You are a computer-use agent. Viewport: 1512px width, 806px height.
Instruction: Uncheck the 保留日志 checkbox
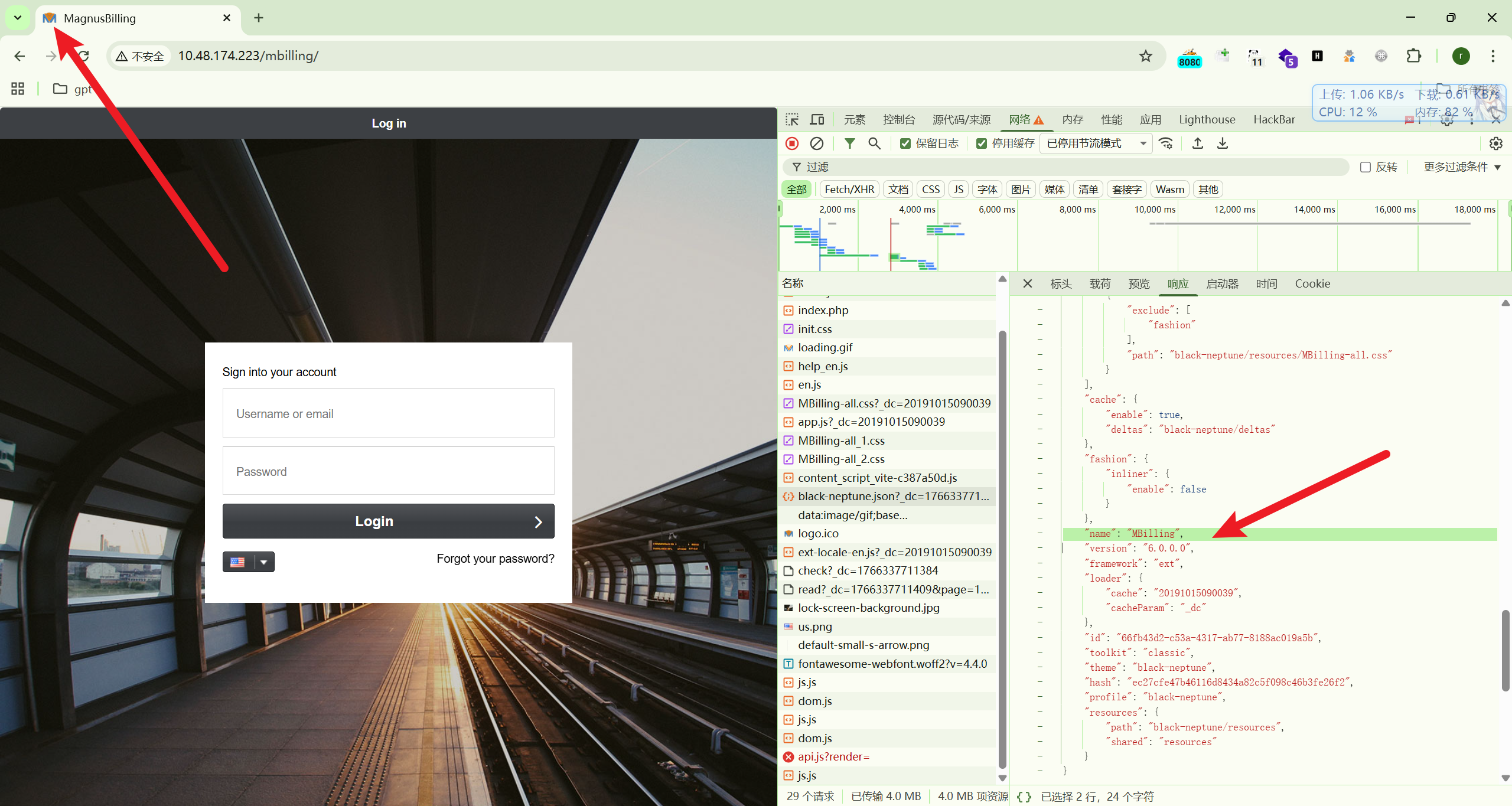(x=905, y=143)
